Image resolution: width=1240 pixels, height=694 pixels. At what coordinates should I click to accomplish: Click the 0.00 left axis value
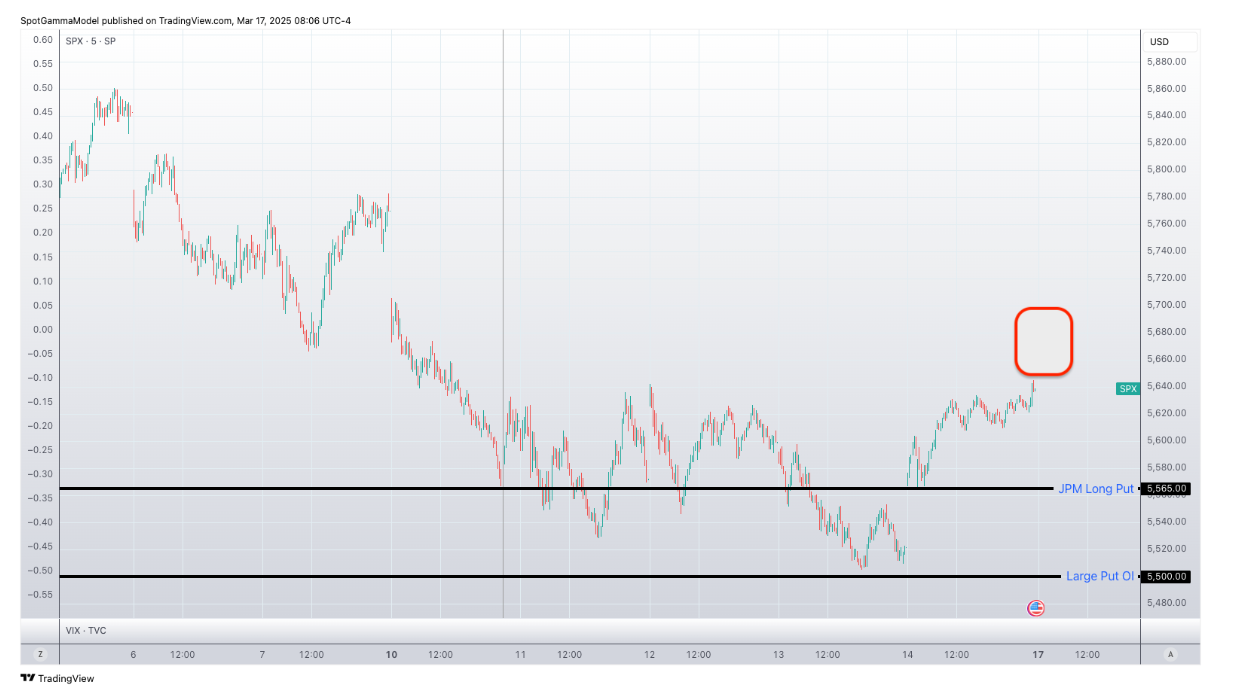[x=43, y=329]
